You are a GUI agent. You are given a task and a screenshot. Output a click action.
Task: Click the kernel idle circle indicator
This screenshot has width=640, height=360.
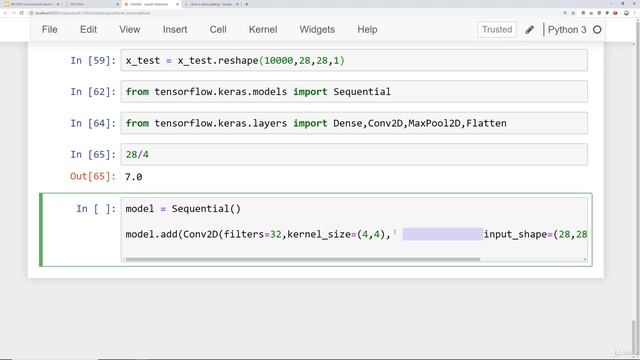pyautogui.click(x=597, y=30)
